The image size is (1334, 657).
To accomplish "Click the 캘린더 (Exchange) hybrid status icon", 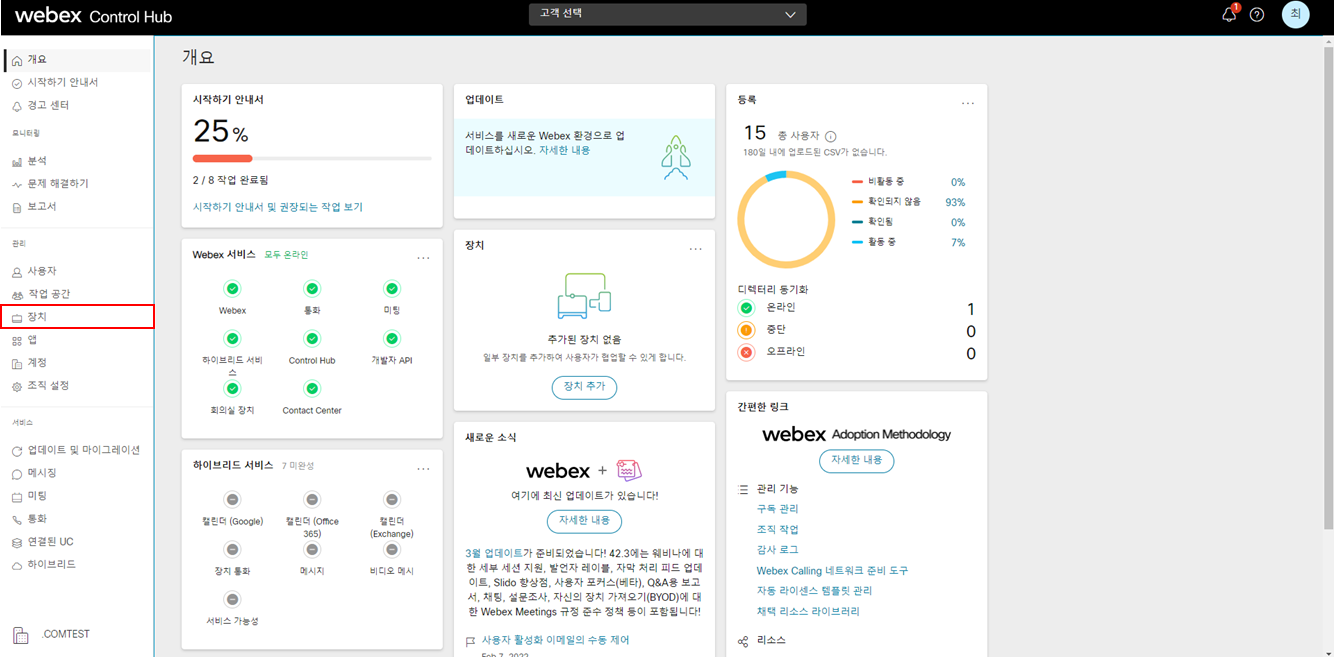I will [x=392, y=499].
